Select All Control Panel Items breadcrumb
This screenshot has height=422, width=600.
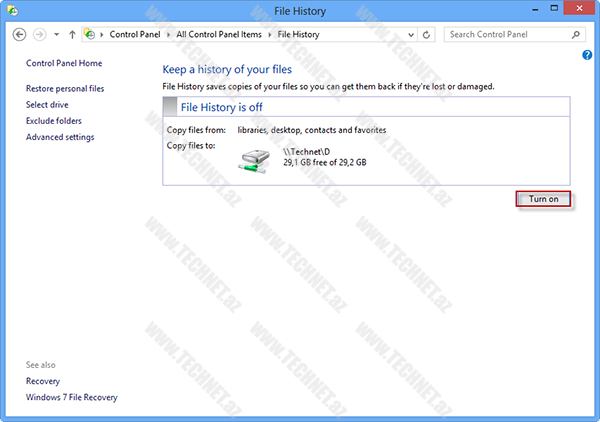[219, 34]
